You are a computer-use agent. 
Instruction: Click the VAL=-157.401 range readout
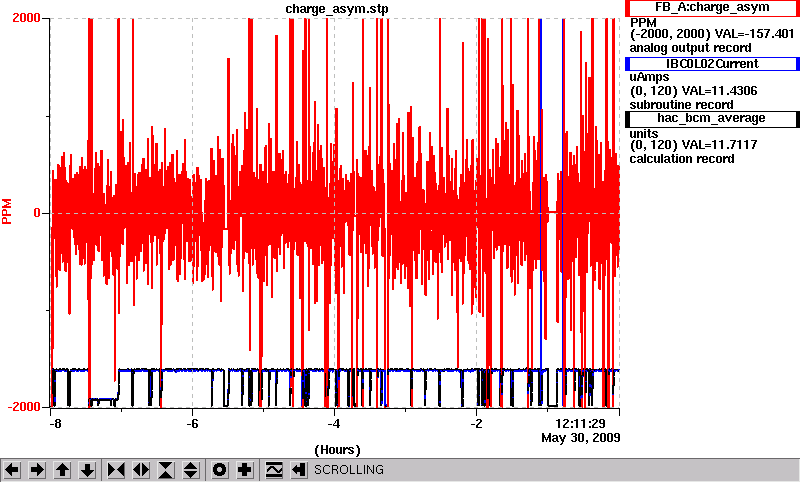tap(755, 34)
